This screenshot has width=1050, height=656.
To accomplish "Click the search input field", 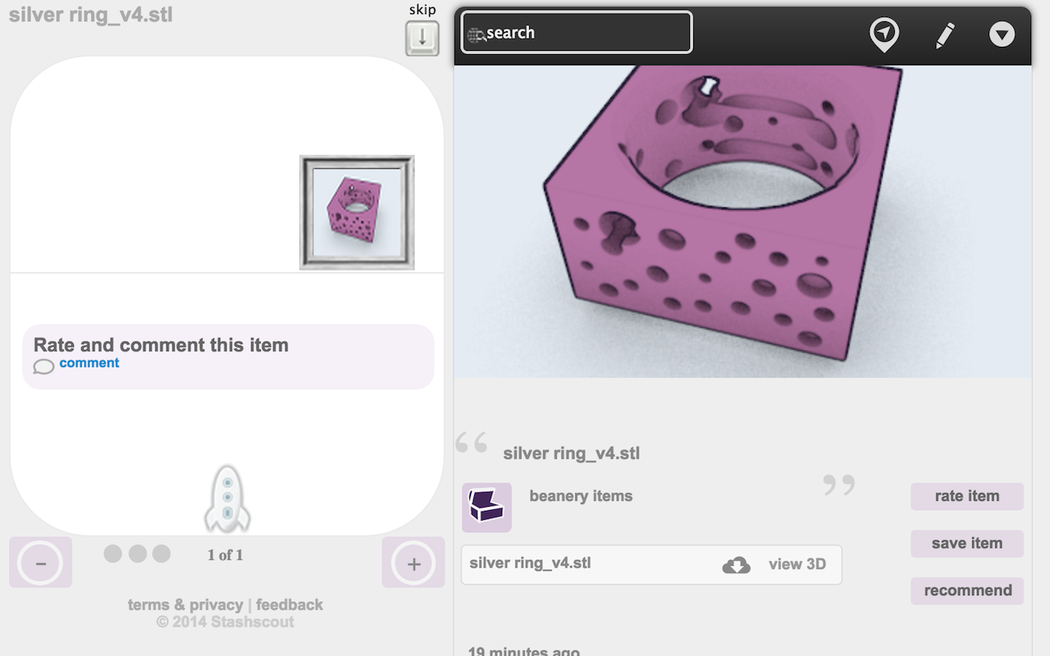I will coord(576,33).
